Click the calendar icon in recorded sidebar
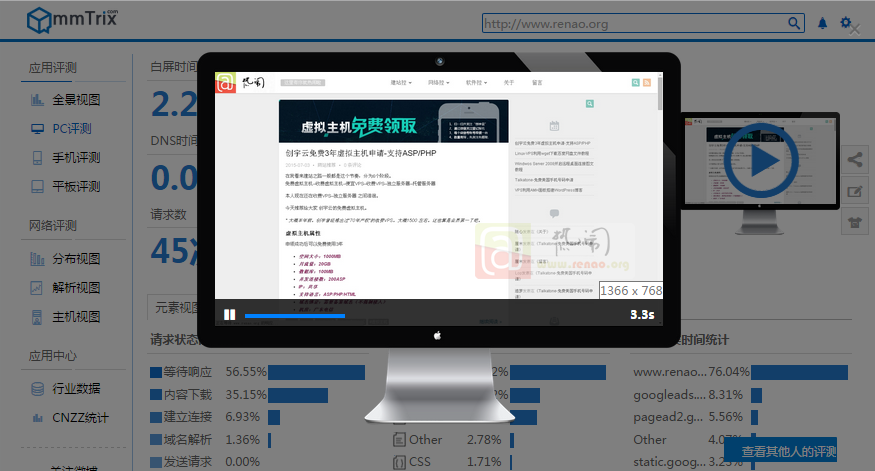The height and width of the screenshot is (471, 875). coord(554,126)
